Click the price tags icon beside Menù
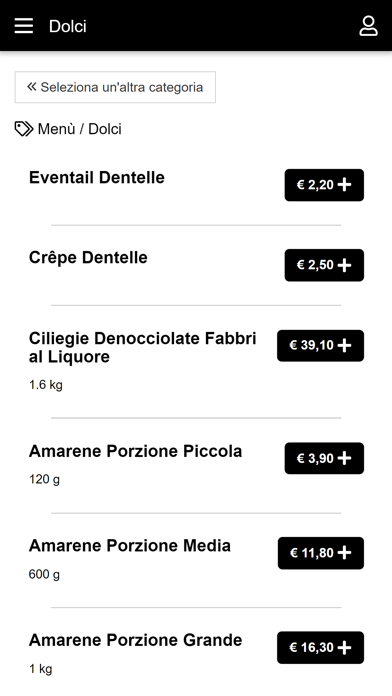The image size is (392, 696). point(24,129)
